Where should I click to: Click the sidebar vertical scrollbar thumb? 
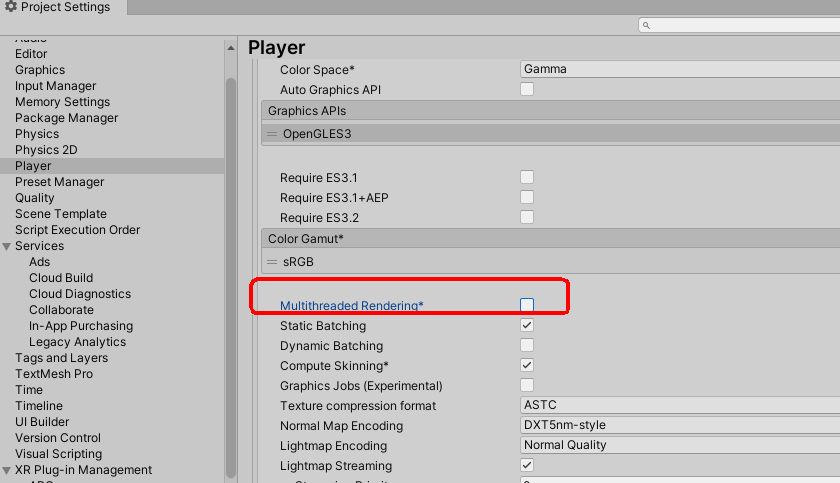click(x=231, y=277)
